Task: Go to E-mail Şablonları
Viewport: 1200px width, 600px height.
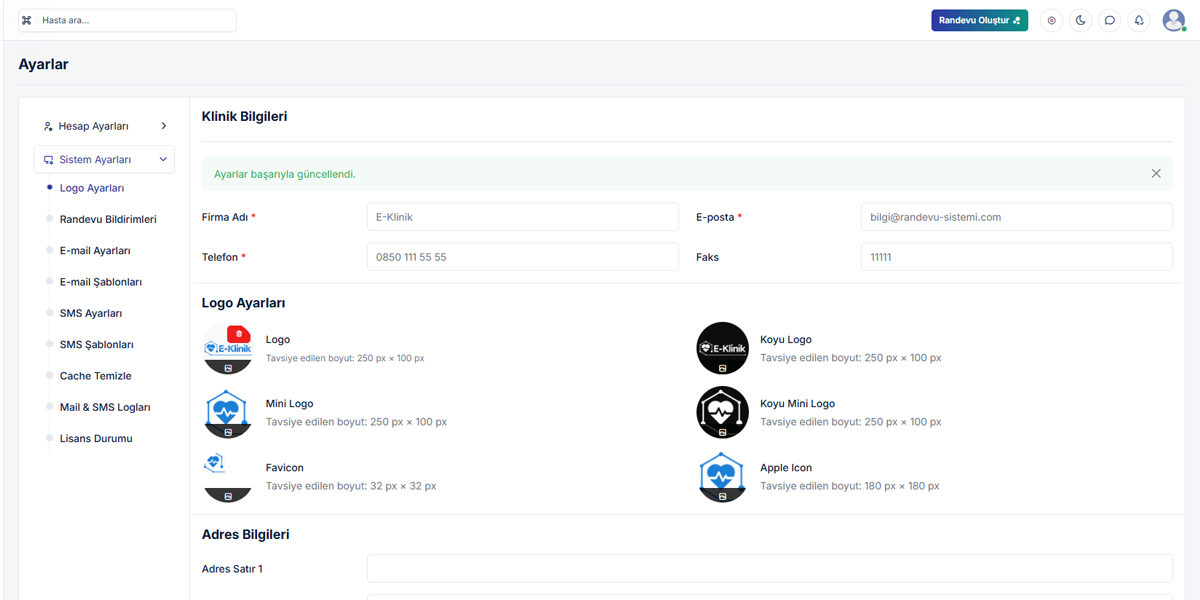Action: pyautogui.click(x=101, y=282)
